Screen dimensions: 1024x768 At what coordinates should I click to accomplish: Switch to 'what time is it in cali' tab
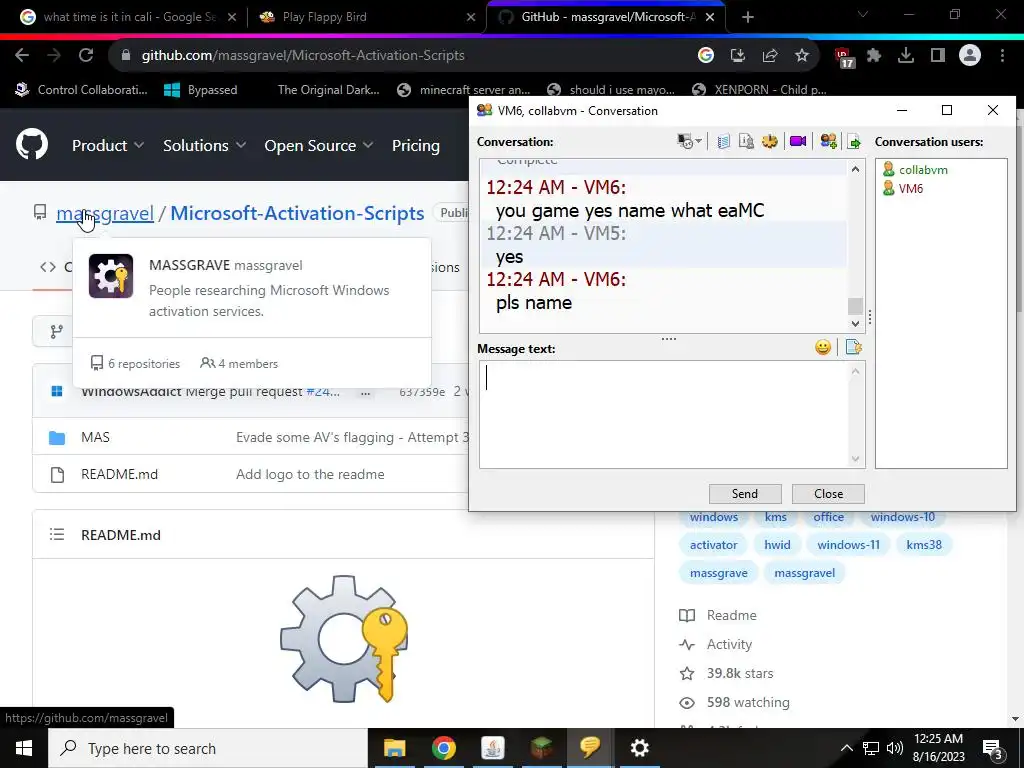127,17
